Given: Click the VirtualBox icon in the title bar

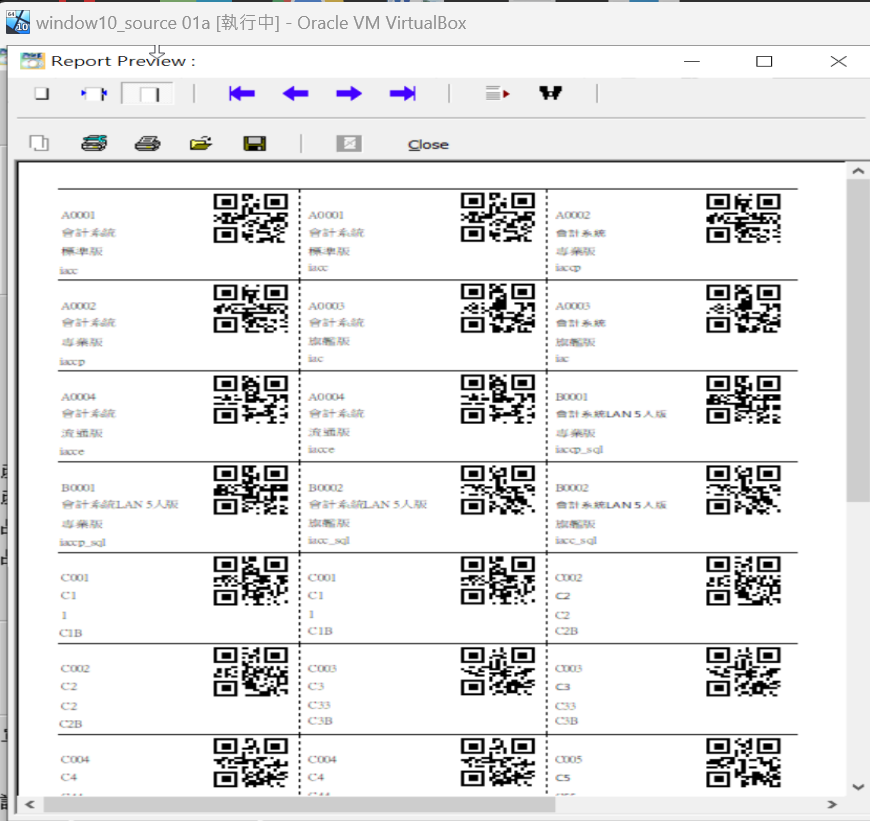Looking at the screenshot, I should coord(18,22).
